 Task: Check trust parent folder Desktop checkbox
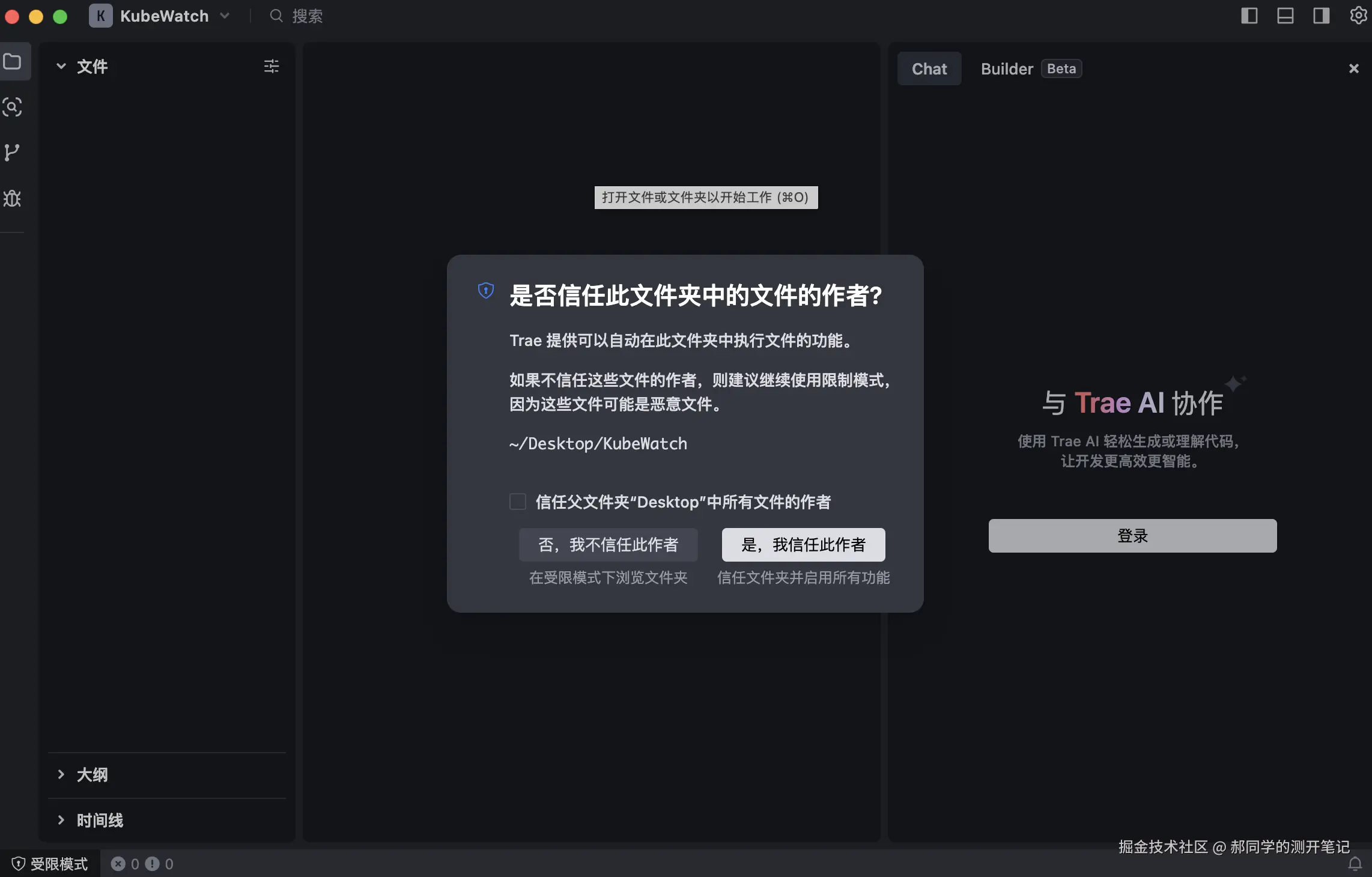point(518,502)
